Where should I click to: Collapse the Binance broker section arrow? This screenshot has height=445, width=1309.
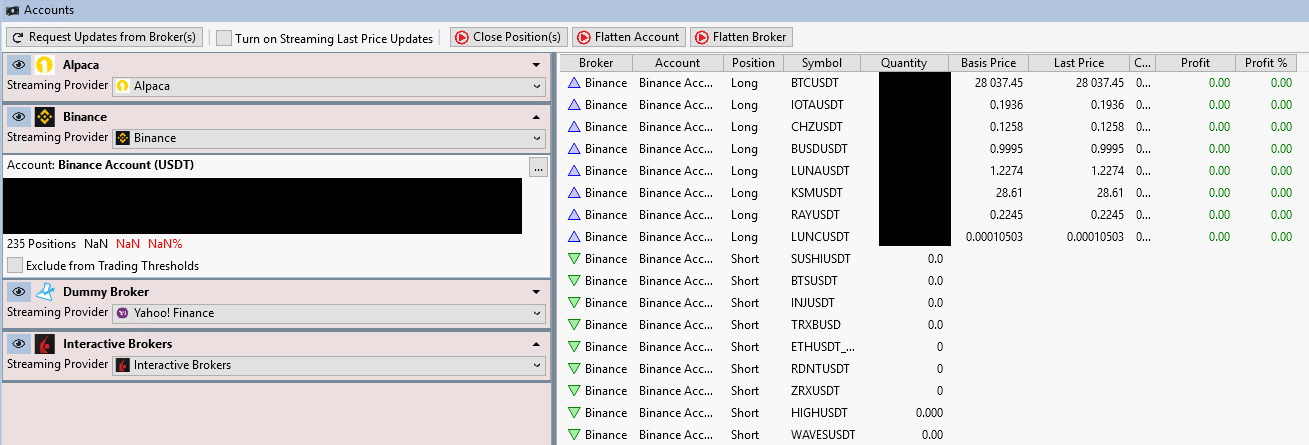pyautogui.click(x=537, y=117)
